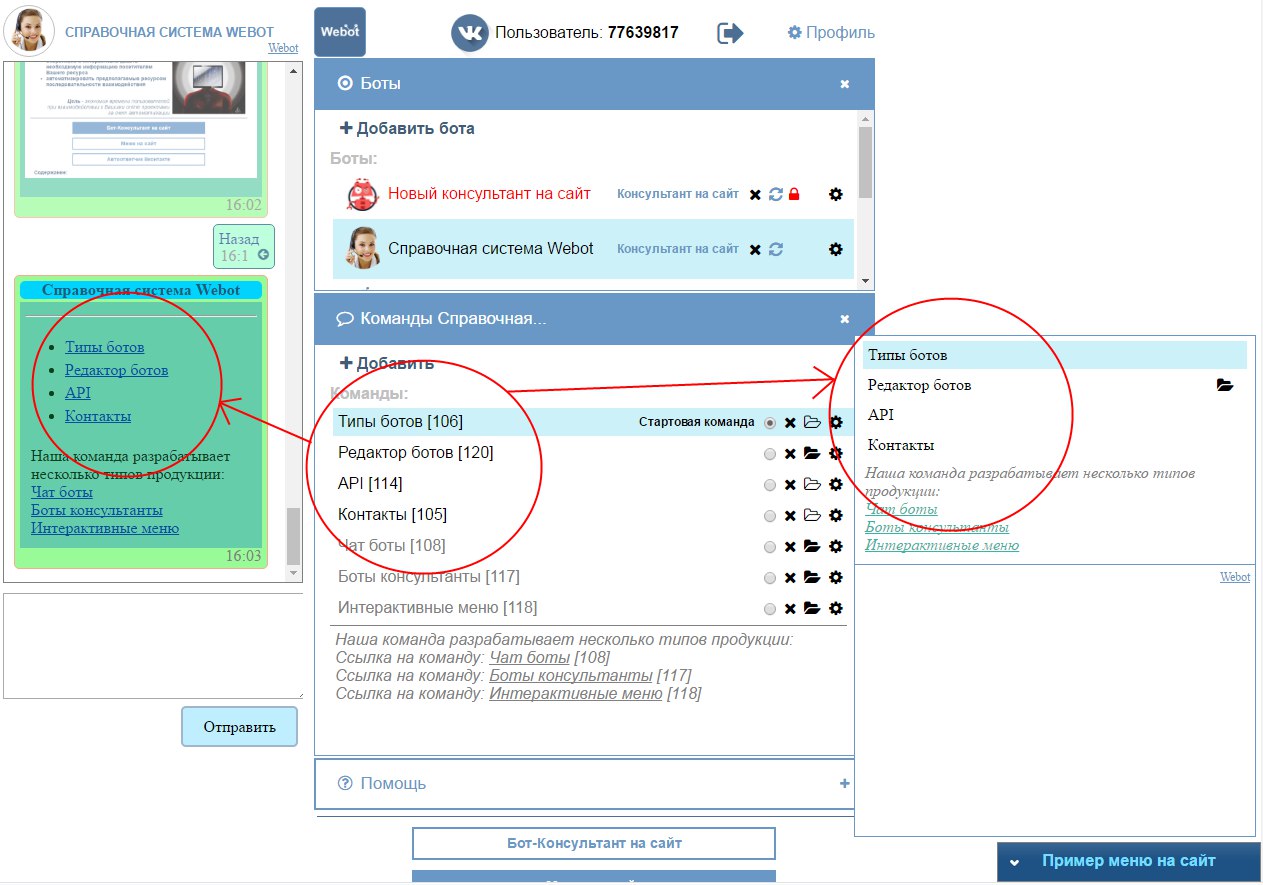Open settings gear of Новый консультант на сайт
Screen dimensions: 1263x885
tap(836, 194)
